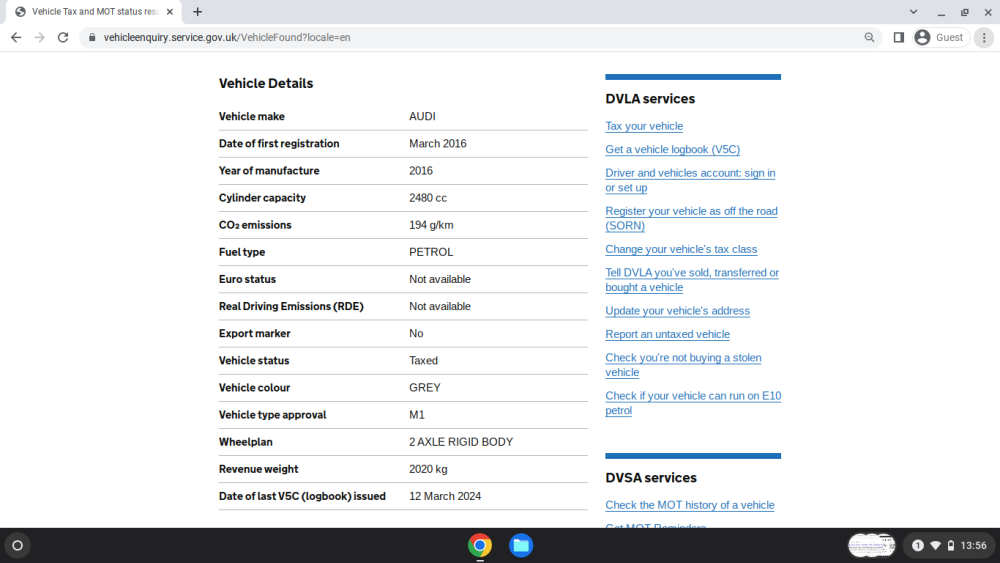Select the 2480 cc cylinder capacity value
The image size is (1000, 563).
pyautogui.click(x=428, y=198)
